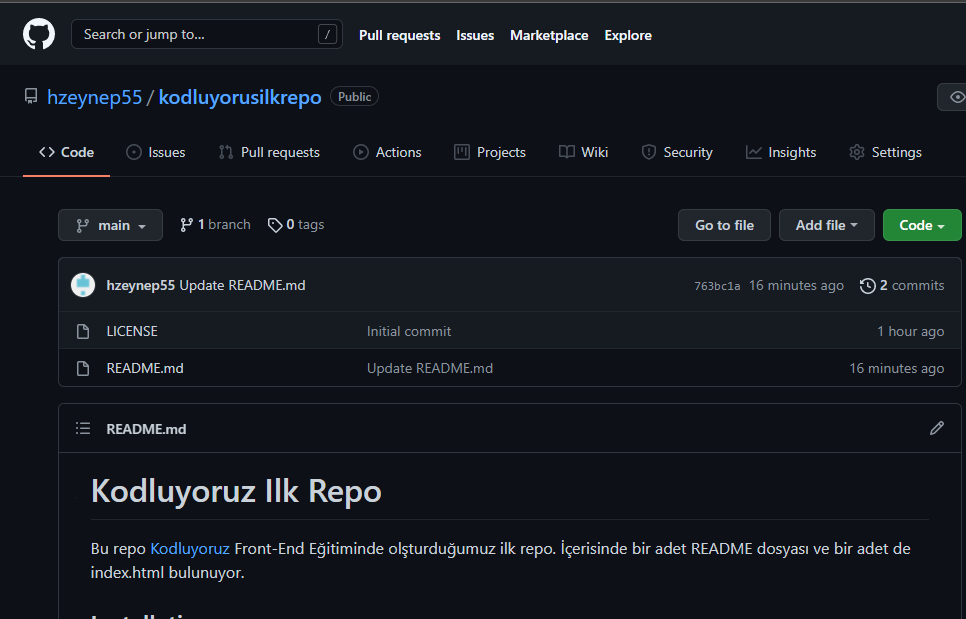Open Issues in top navigation

point(475,35)
